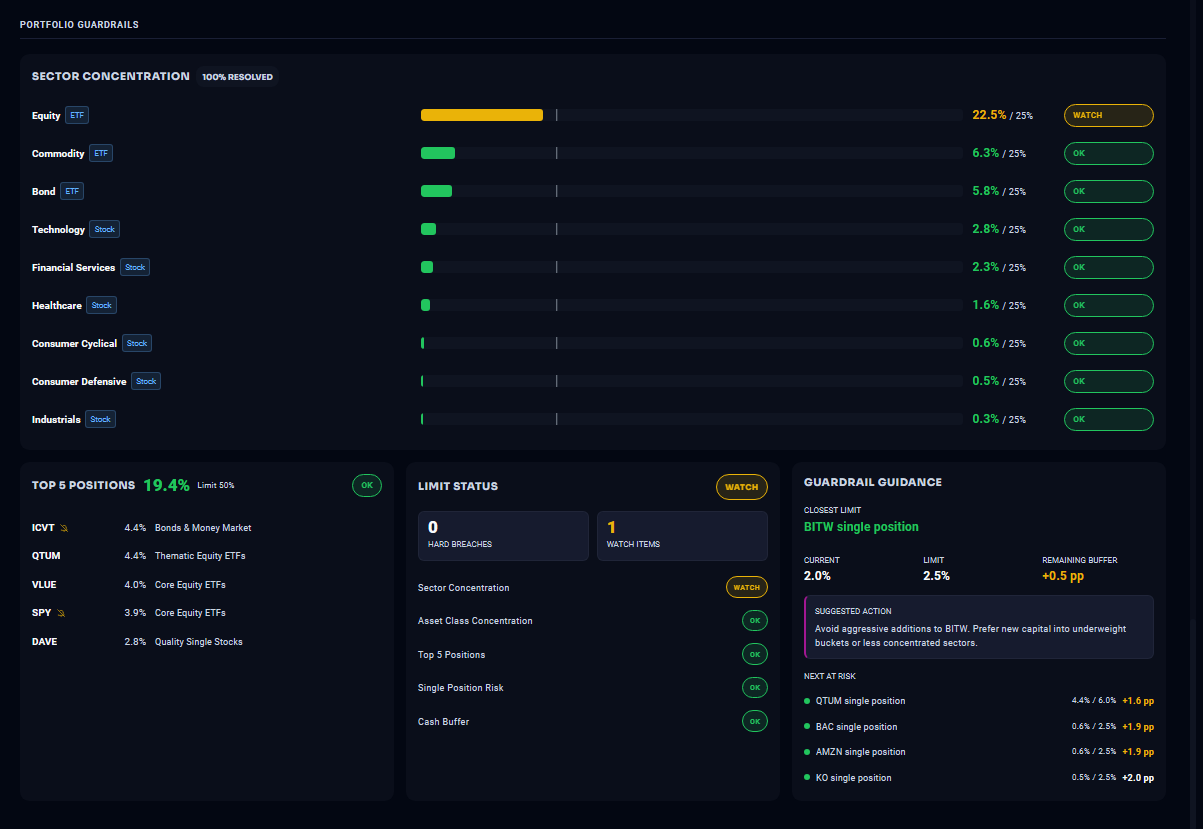Click the Bonds & Money Market label

click(203, 528)
